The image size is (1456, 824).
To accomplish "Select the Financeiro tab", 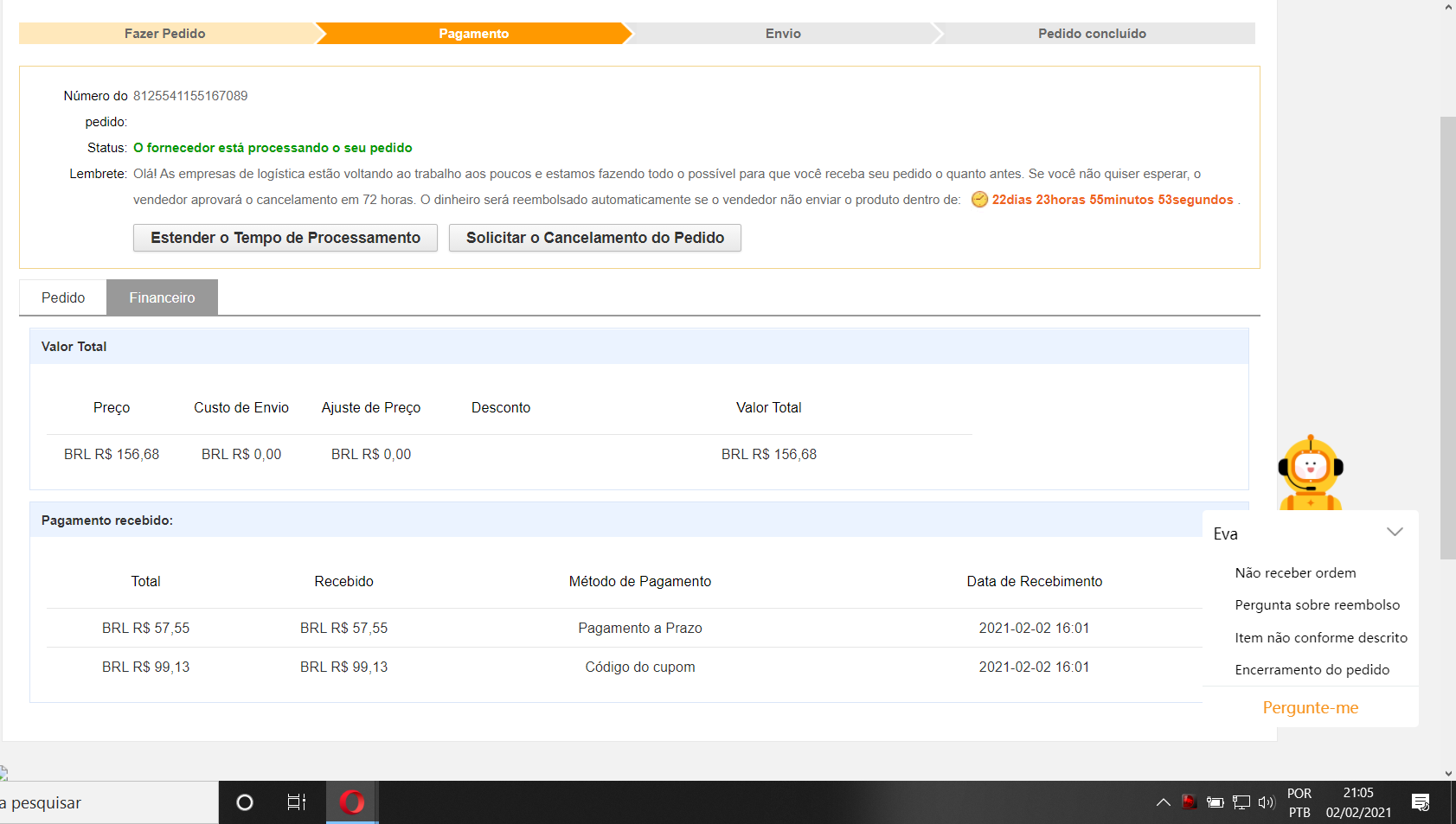I will tap(162, 297).
